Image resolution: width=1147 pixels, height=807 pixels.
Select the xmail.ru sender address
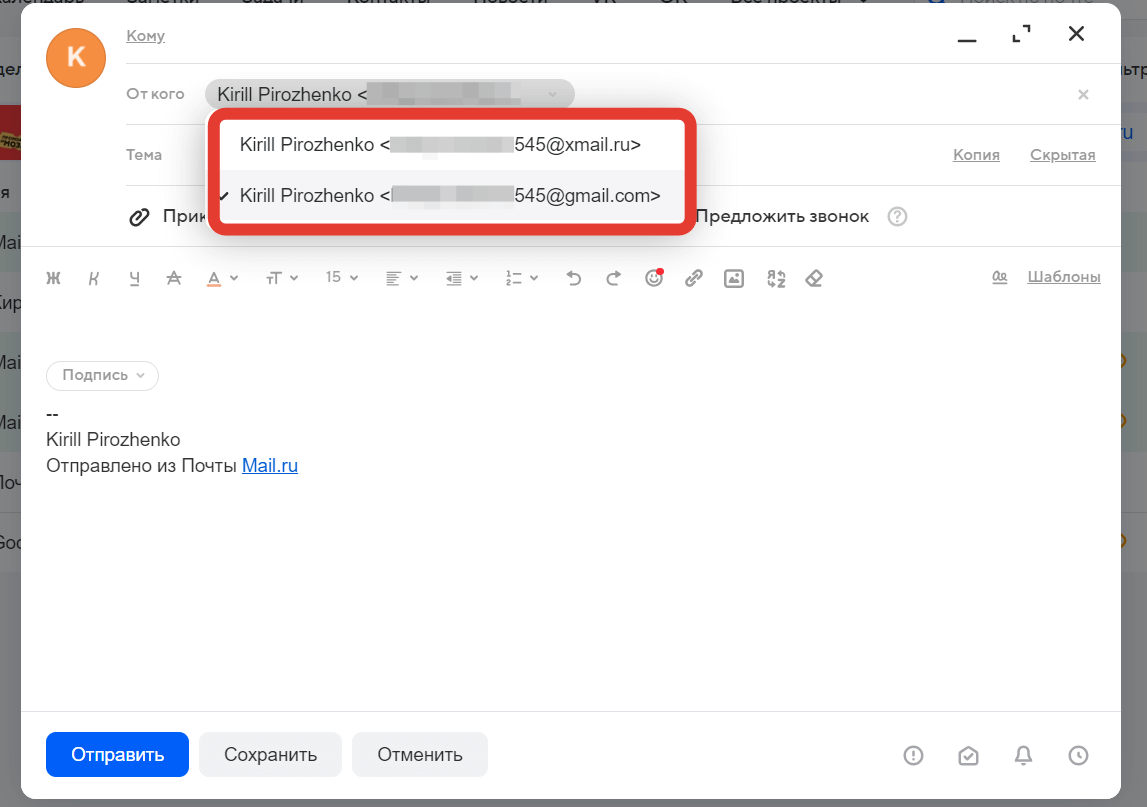pyautogui.click(x=440, y=144)
